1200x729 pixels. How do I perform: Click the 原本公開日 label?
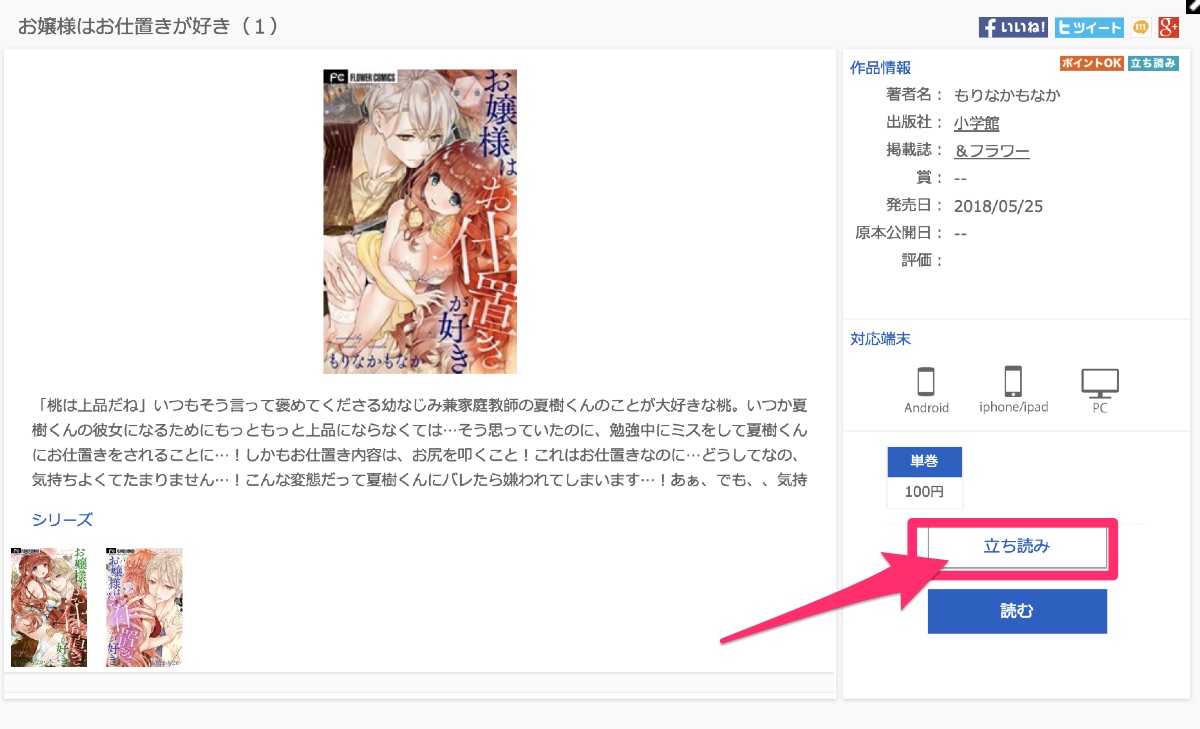click(899, 233)
